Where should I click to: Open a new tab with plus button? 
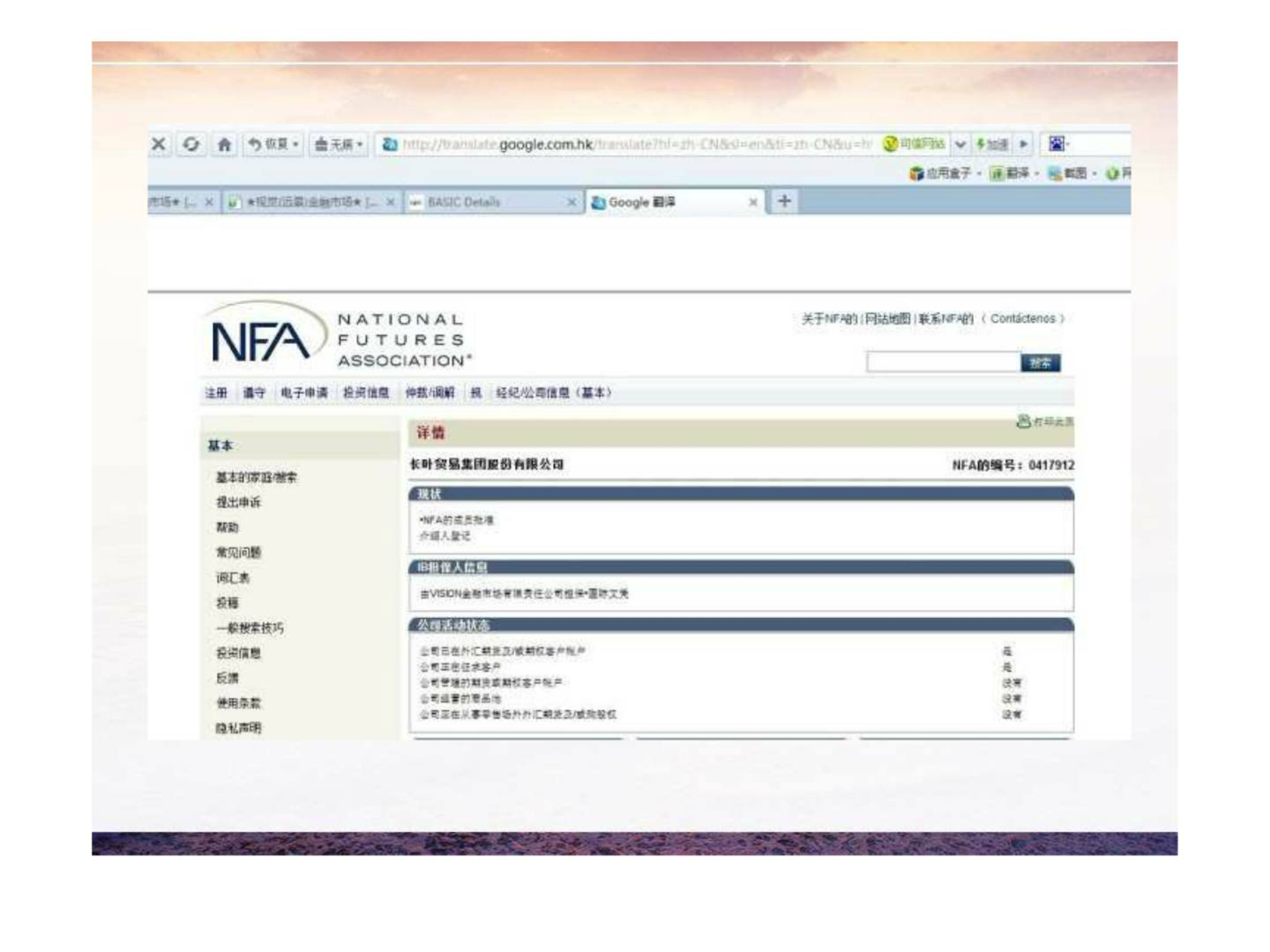pyautogui.click(x=784, y=201)
